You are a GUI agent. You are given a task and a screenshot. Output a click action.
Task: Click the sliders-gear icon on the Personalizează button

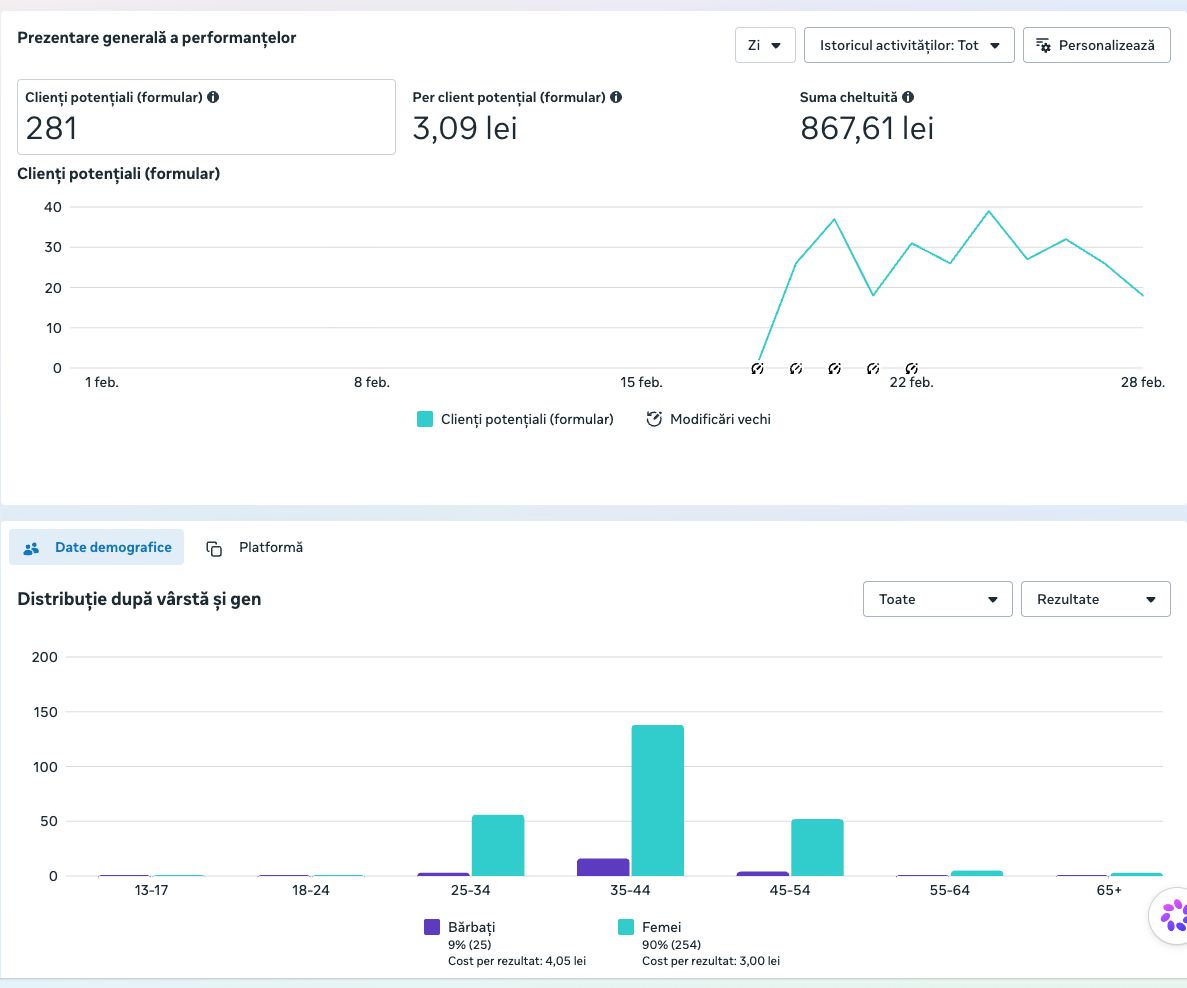1043,45
